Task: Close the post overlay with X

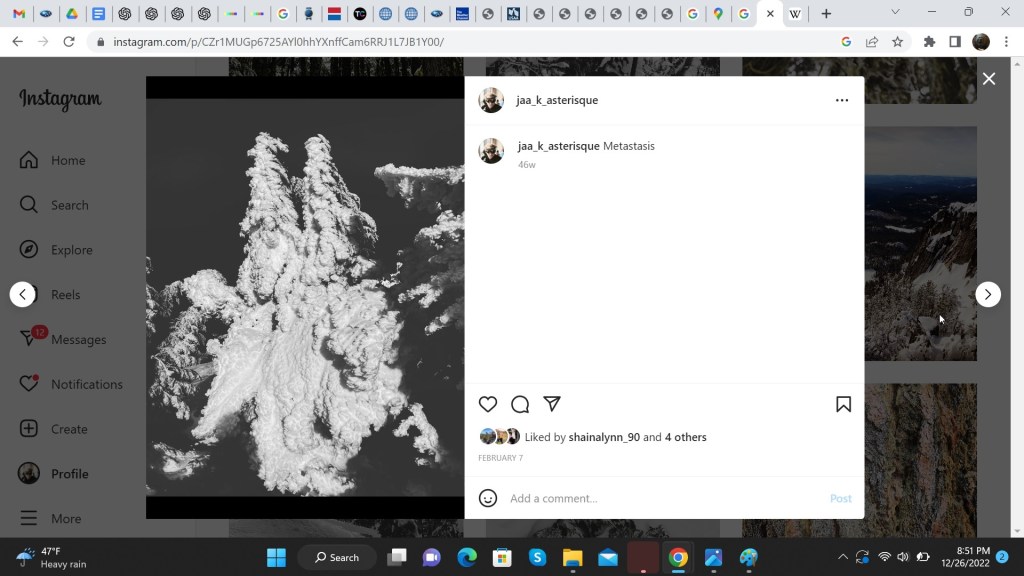Action: click(988, 79)
